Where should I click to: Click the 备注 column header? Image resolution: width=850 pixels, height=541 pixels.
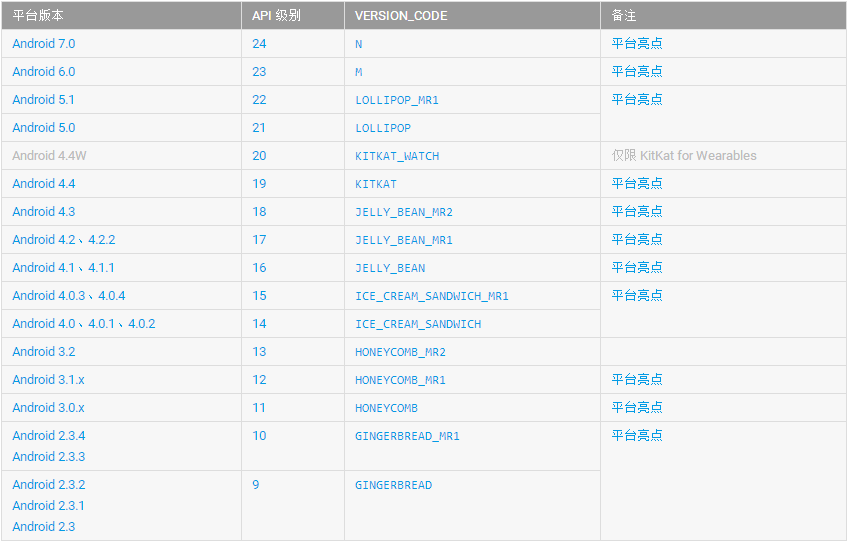pos(624,16)
